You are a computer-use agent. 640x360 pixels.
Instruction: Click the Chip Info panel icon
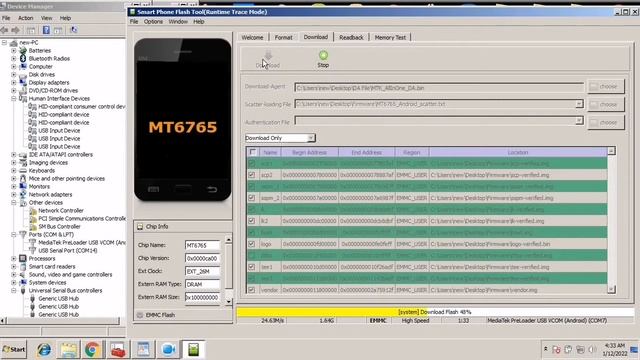[x=140, y=227]
